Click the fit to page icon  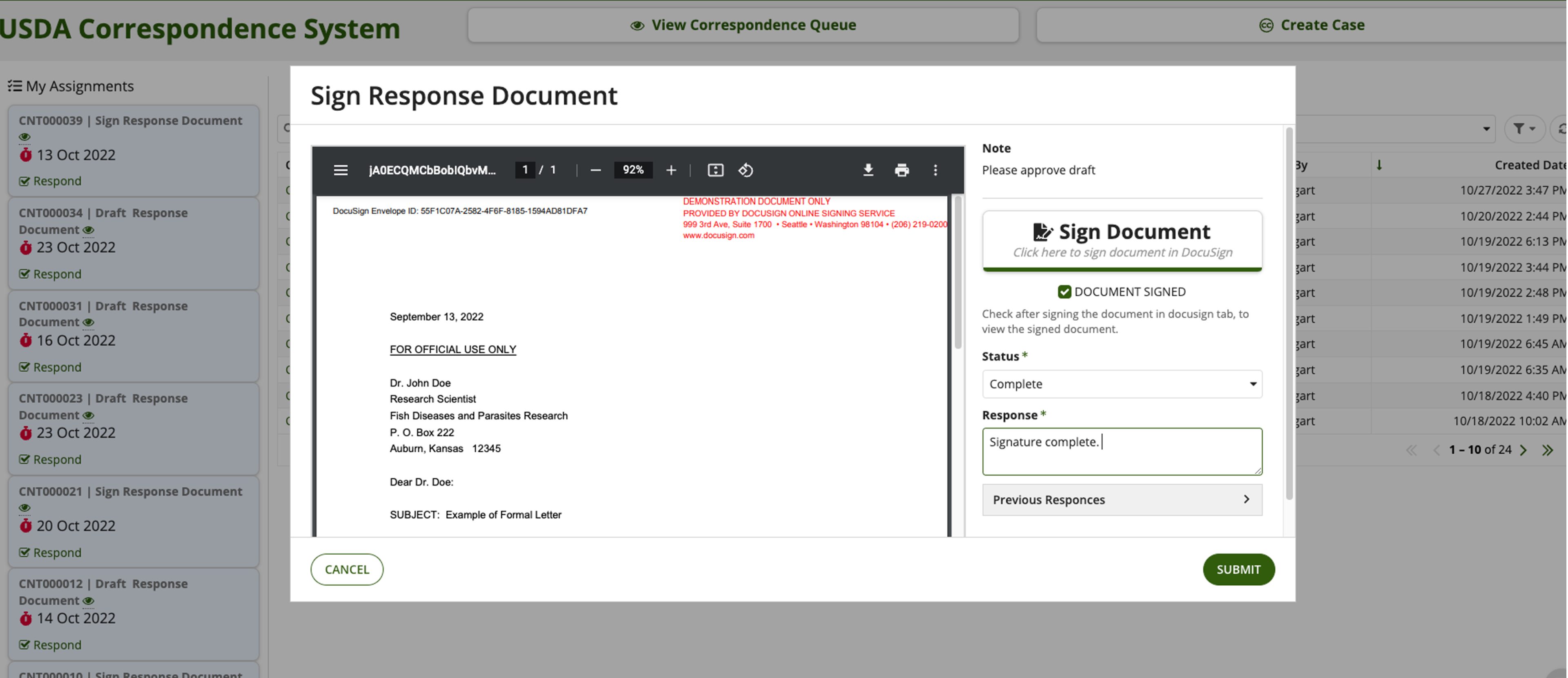click(x=715, y=170)
